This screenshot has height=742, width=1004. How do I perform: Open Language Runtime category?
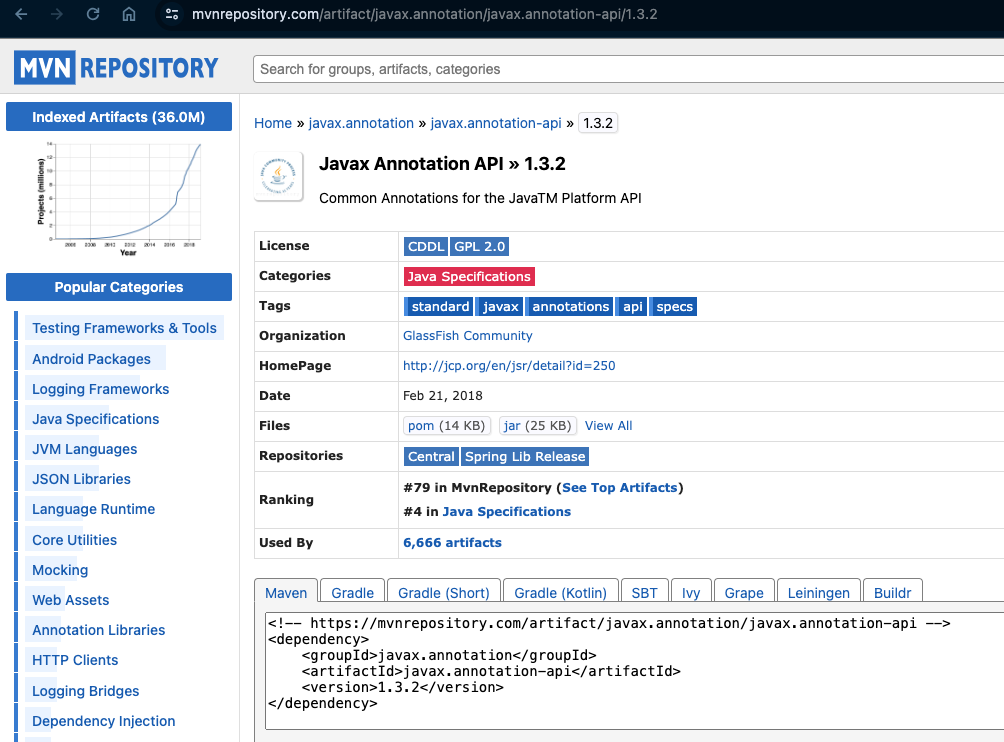(93, 509)
